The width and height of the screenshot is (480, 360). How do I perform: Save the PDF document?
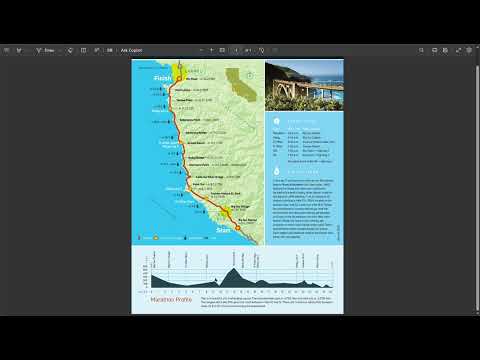click(x=445, y=50)
